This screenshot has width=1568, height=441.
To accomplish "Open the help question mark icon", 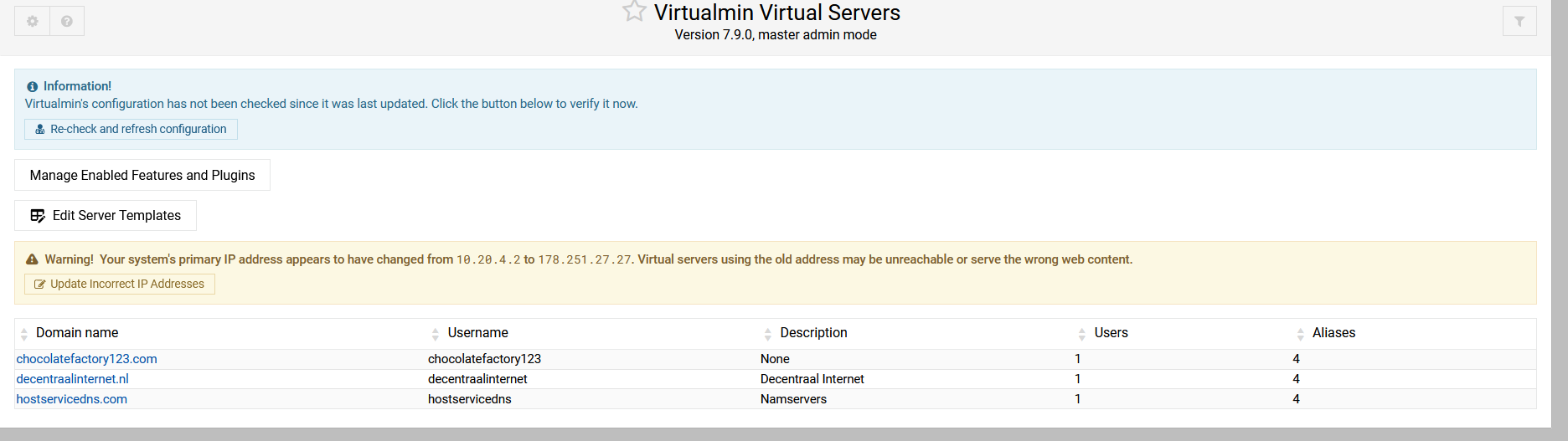I will 67,21.
